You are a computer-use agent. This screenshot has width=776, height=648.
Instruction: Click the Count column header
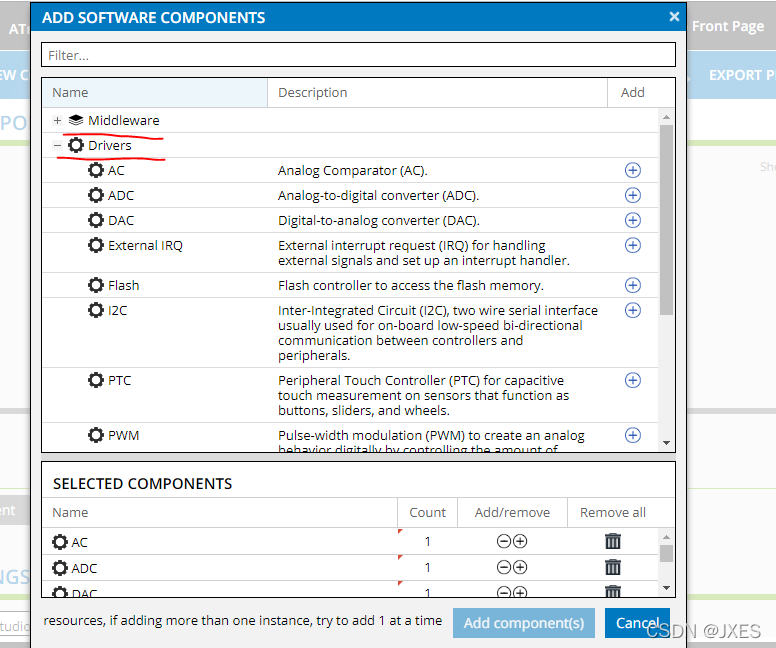[x=427, y=512]
